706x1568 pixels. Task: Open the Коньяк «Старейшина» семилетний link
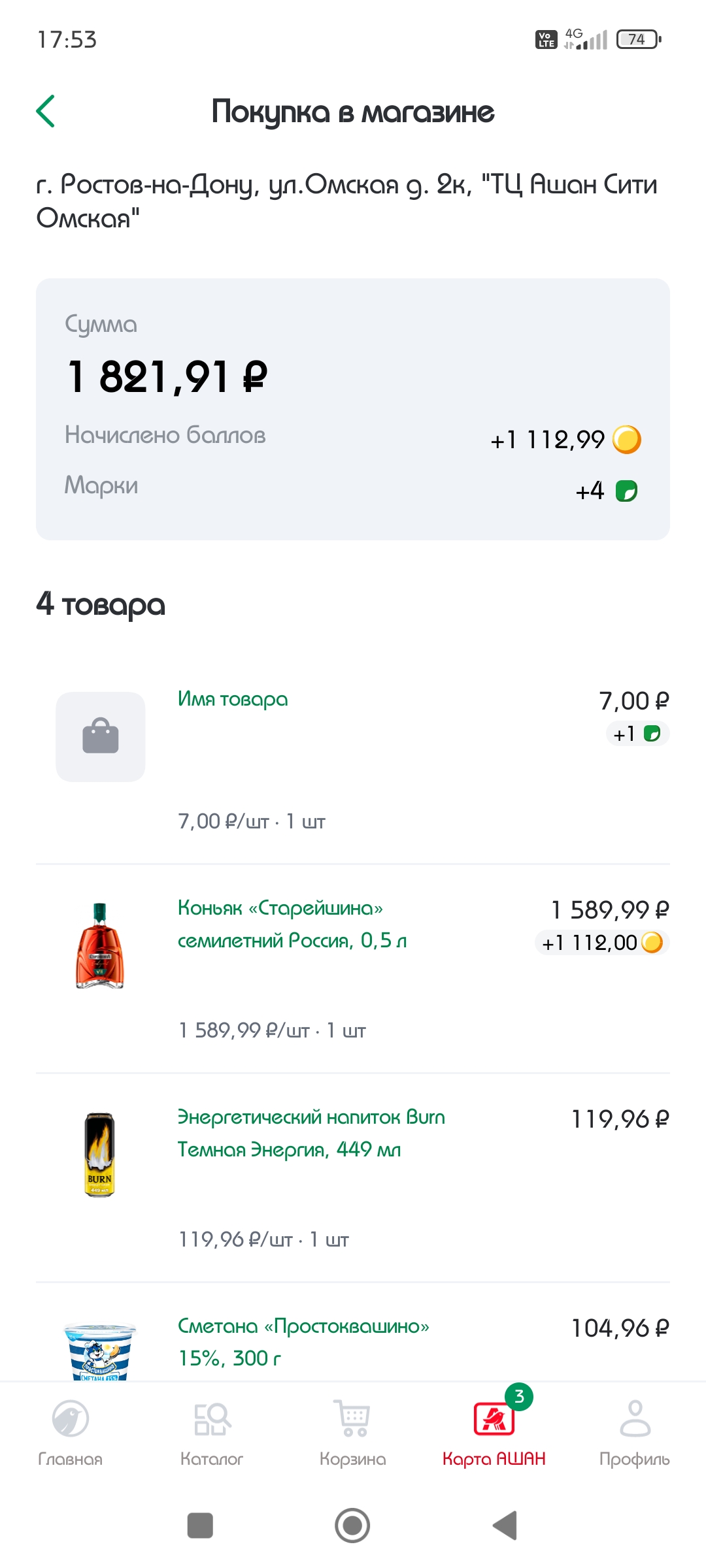click(x=292, y=924)
